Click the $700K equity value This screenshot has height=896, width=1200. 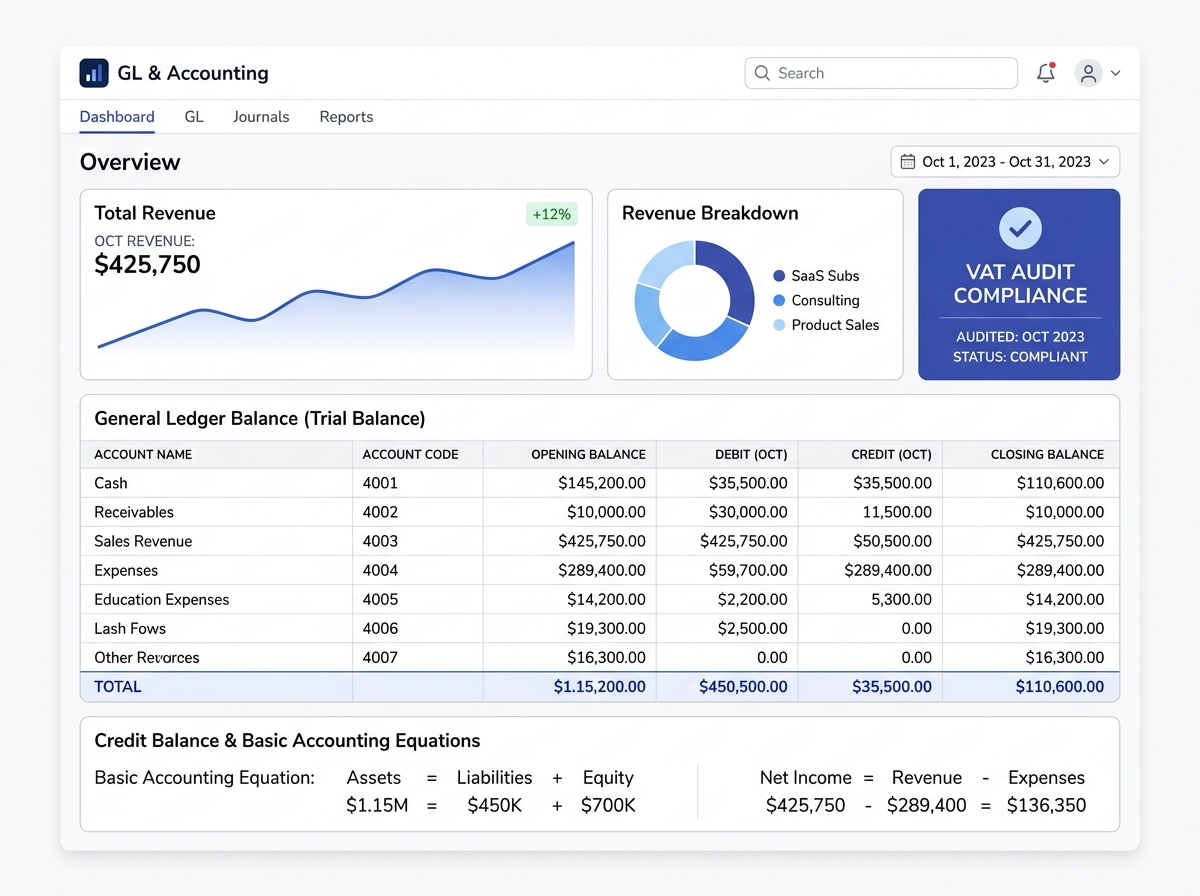pyautogui.click(x=608, y=805)
